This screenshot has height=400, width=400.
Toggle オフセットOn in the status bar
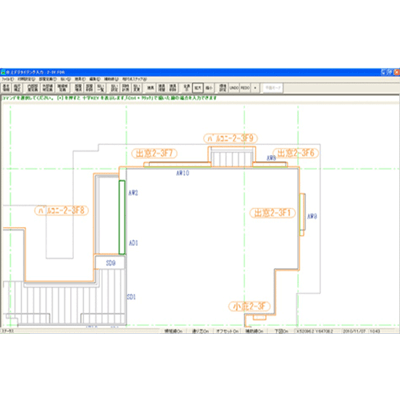(227, 331)
